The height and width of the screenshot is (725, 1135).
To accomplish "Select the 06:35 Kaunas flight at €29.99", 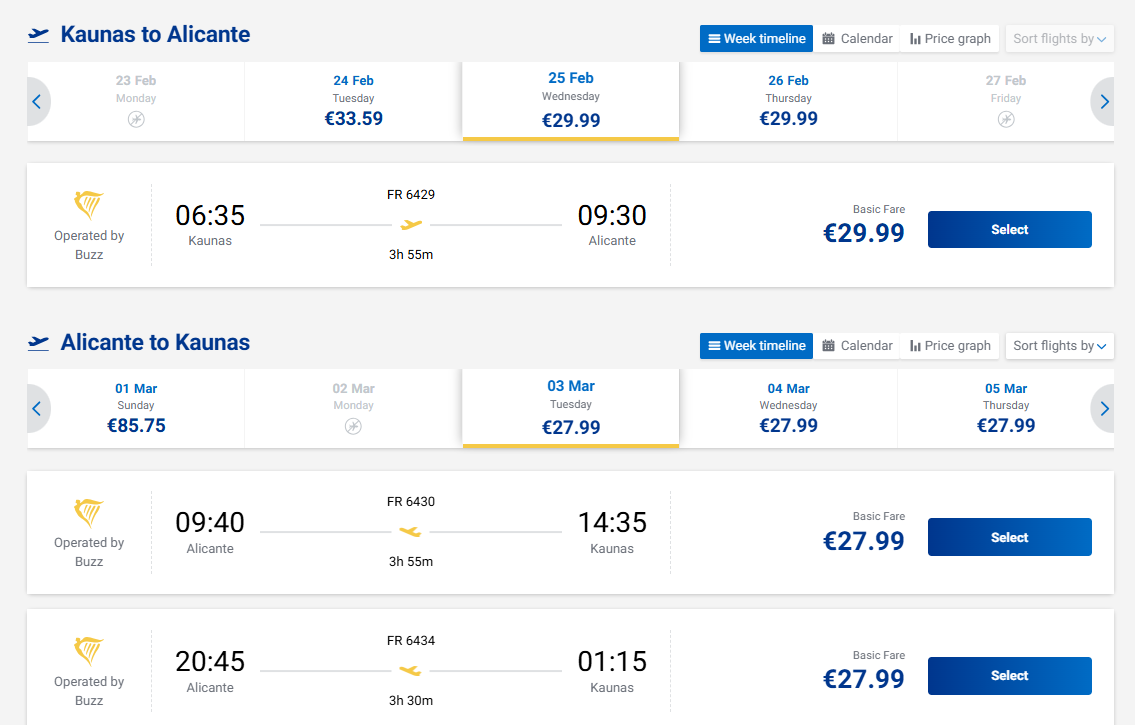I will [1009, 230].
